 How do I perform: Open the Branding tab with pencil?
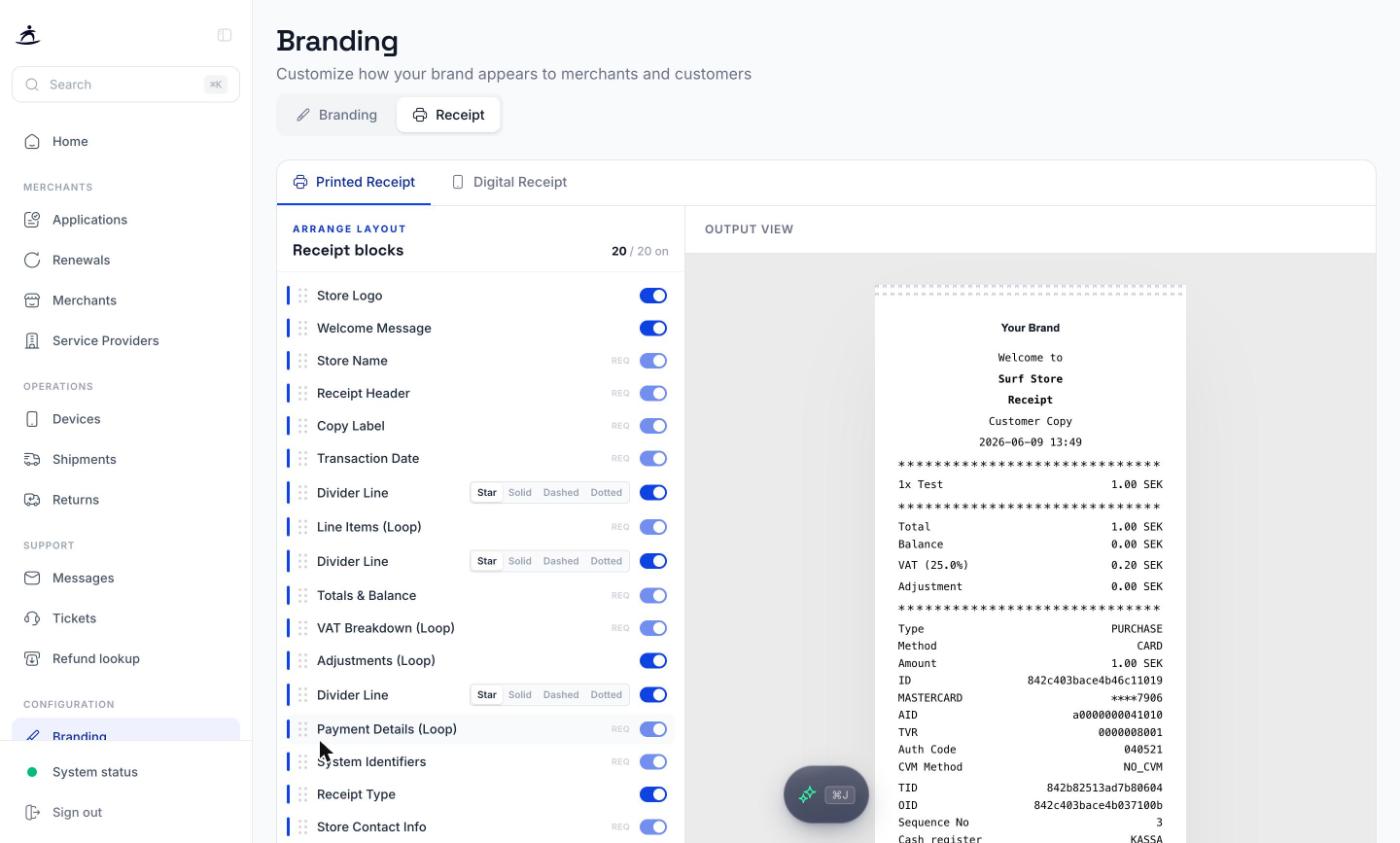click(x=337, y=115)
